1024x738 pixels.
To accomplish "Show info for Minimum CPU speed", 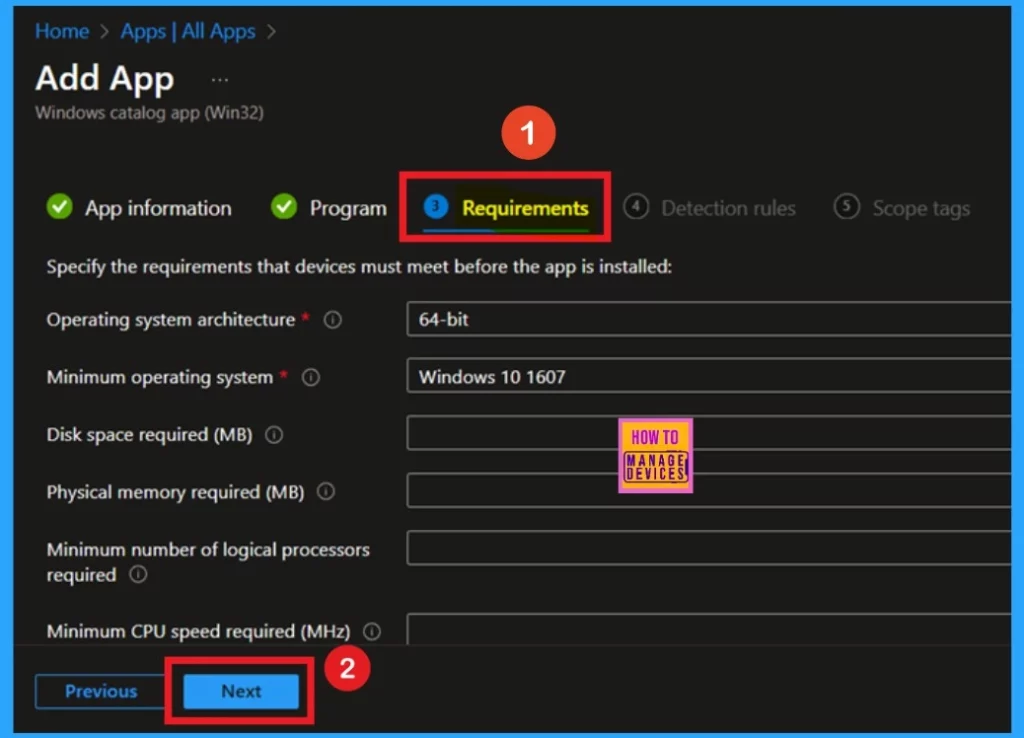I will coord(372,632).
